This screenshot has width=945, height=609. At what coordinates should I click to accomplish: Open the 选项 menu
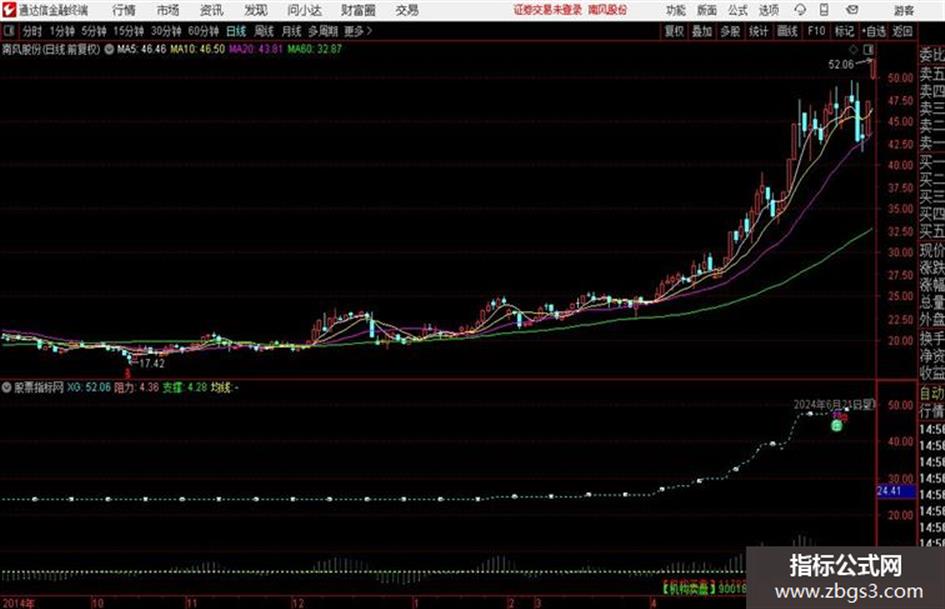pyautogui.click(x=768, y=10)
